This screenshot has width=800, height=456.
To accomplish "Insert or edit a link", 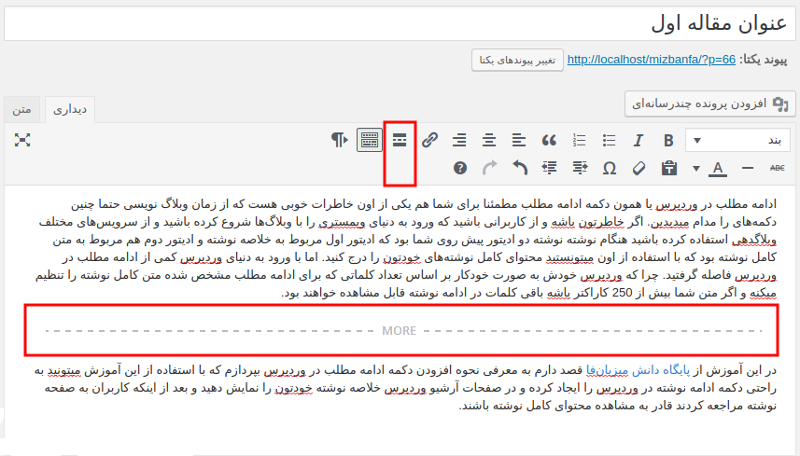I will pyautogui.click(x=430, y=140).
